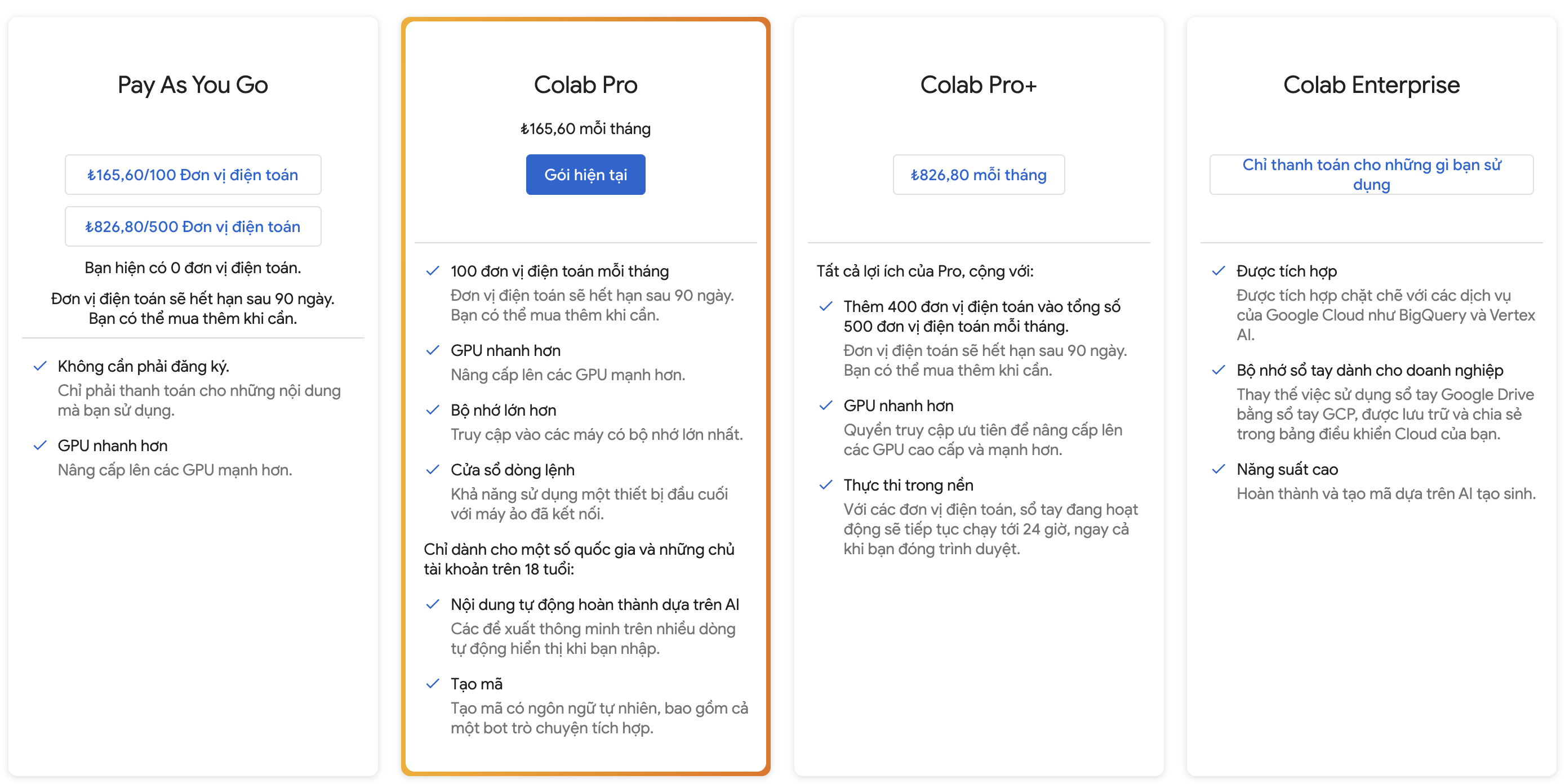This screenshot has height=784, width=1565.
Task: Buy 100 compute units for ₺165,60
Action: click(x=193, y=175)
